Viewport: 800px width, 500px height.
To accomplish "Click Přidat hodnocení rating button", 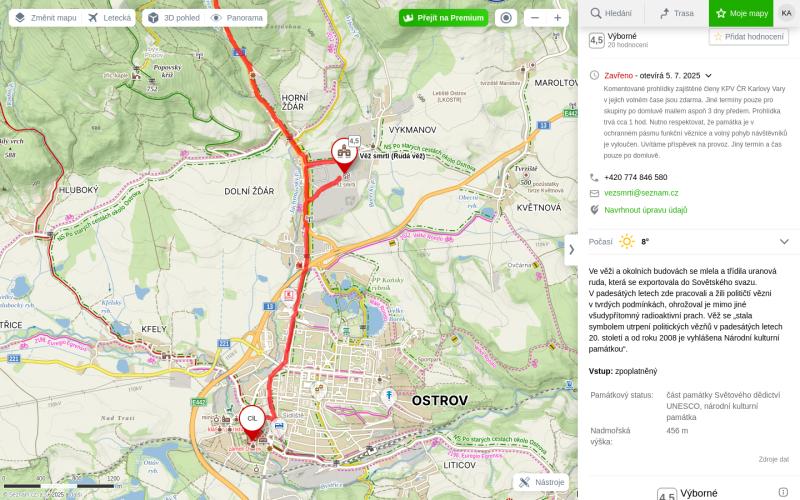I will click(748, 37).
